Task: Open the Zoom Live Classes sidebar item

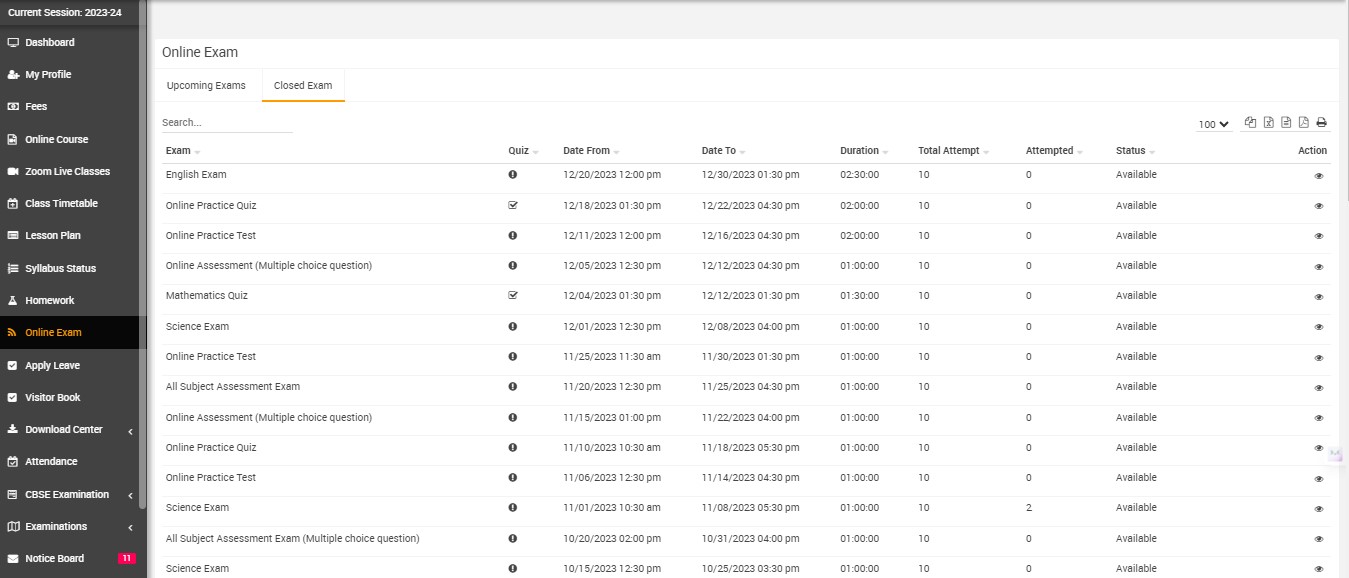Action: [x=67, y=171]
